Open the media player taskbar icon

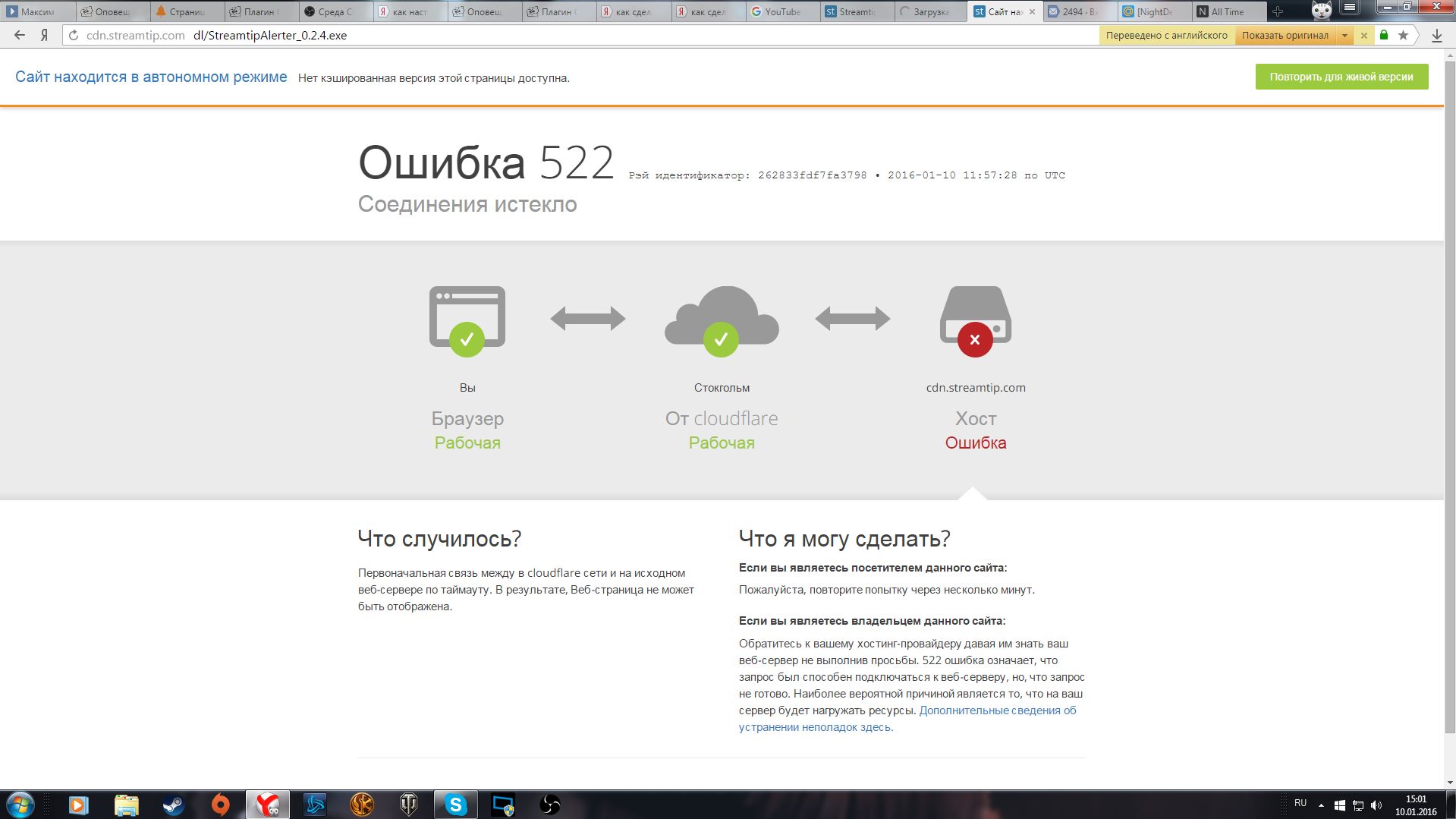point(78,805)
